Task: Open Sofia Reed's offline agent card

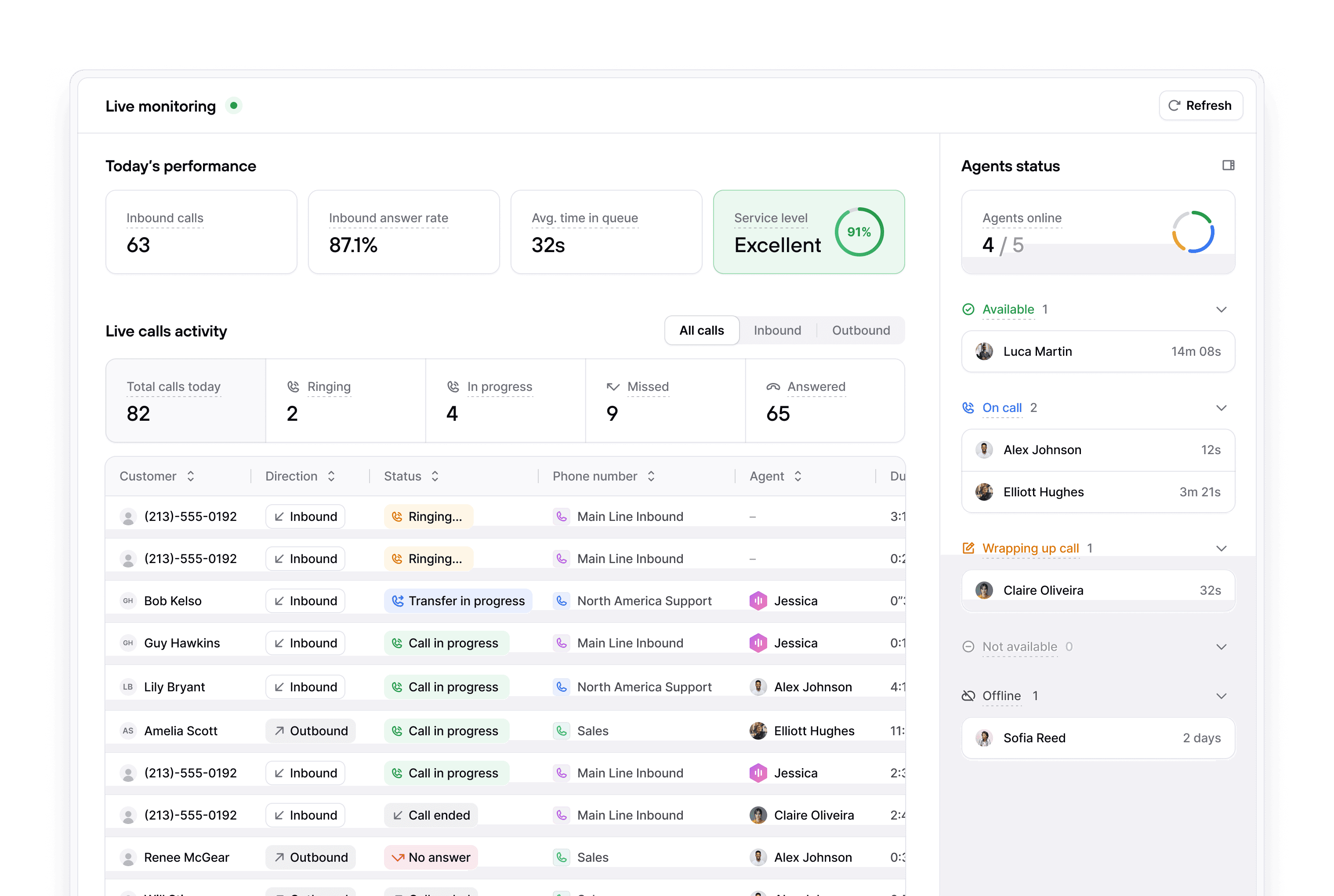Action: coord(1097,738)
